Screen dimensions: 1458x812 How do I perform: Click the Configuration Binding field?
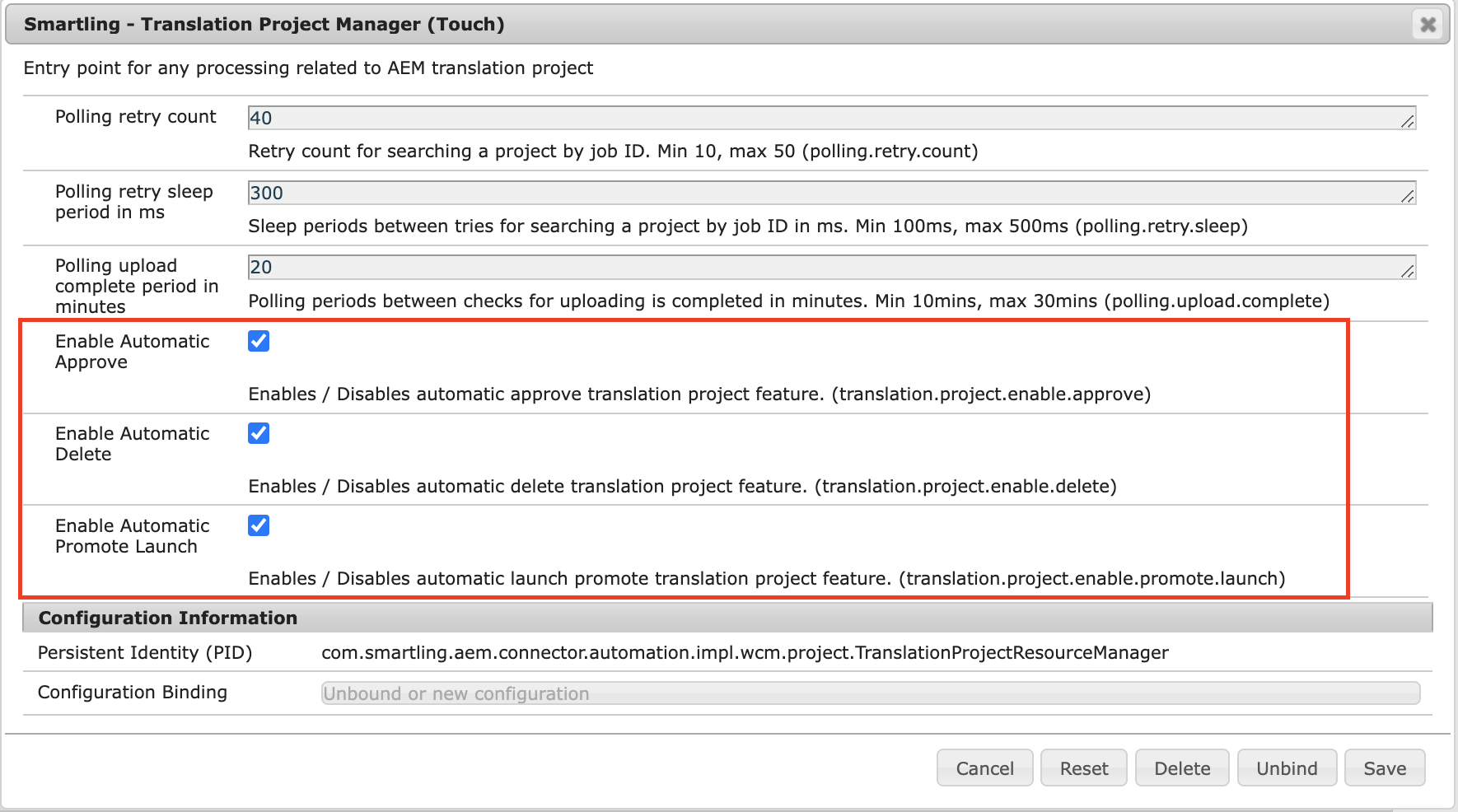871,693
